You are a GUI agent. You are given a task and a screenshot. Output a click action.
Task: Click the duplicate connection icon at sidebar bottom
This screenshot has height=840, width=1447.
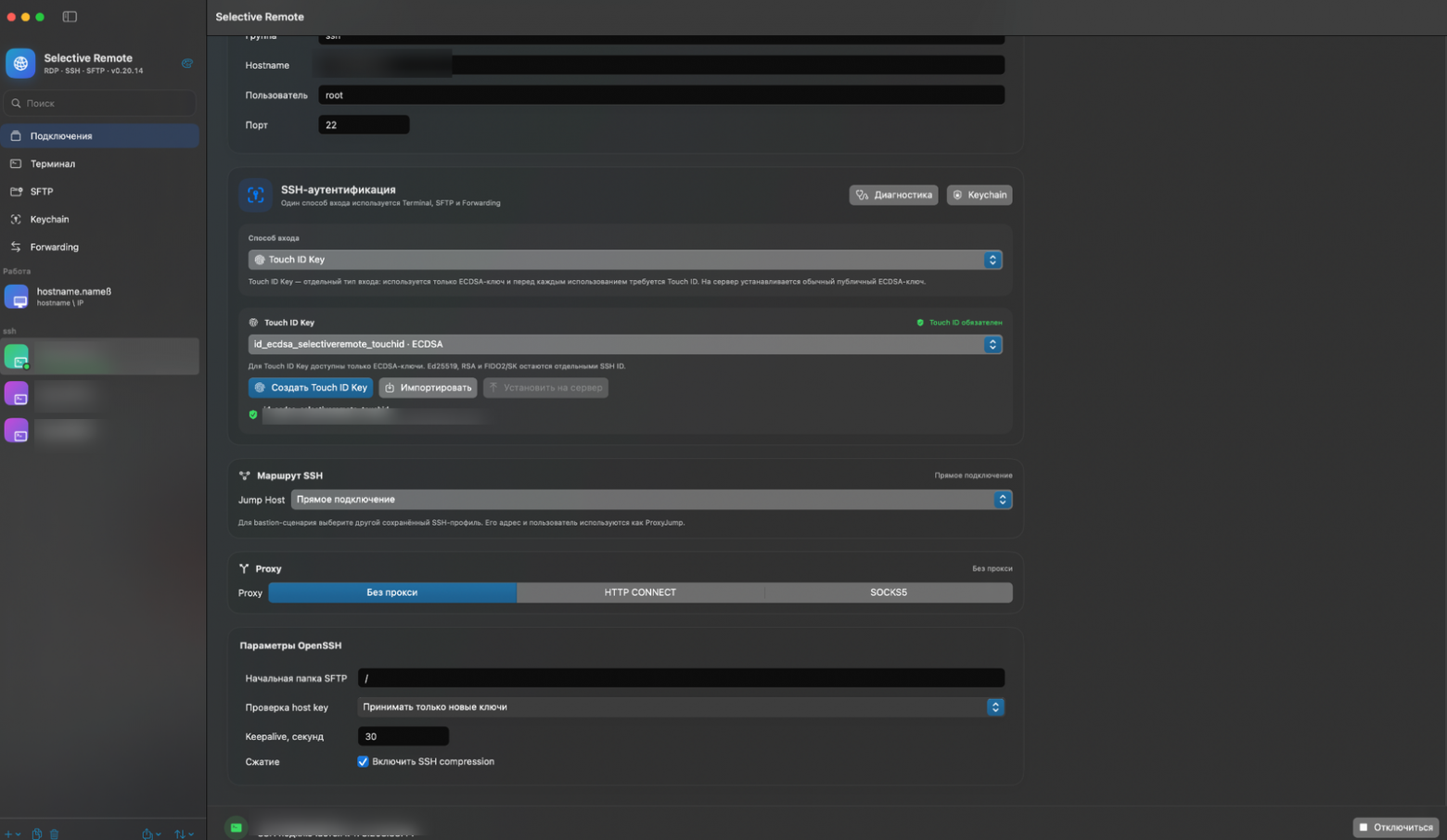37,834
